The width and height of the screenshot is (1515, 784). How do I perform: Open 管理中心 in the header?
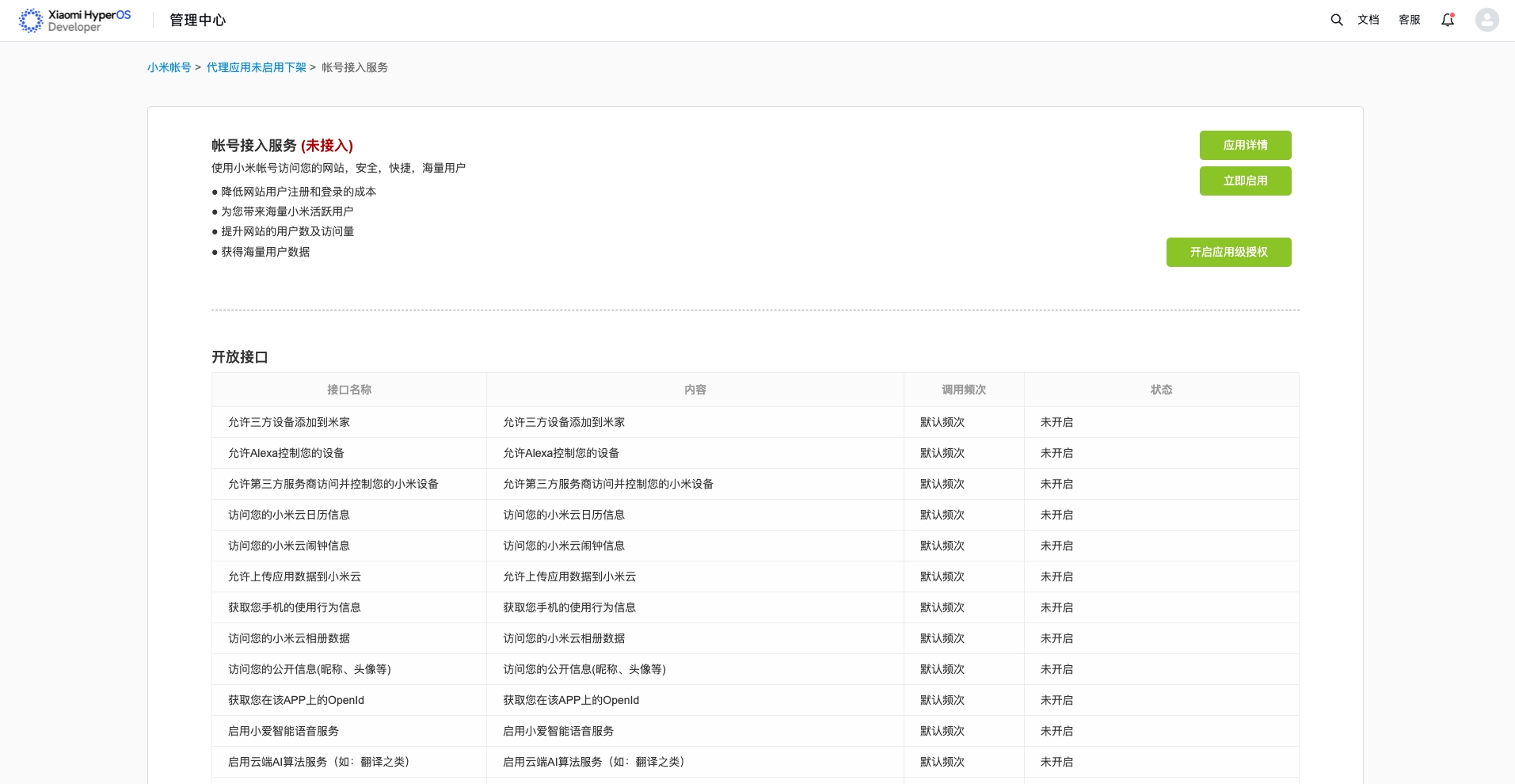click(197, 21)
